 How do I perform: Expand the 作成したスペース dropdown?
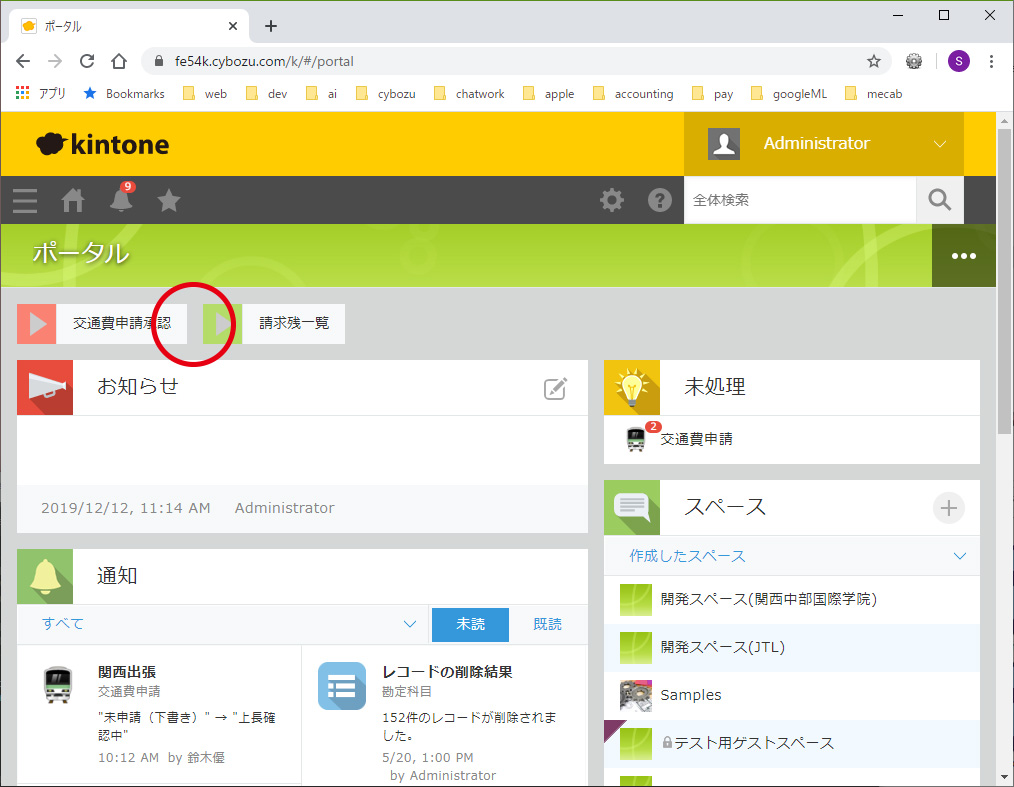(x=960, y=556)
